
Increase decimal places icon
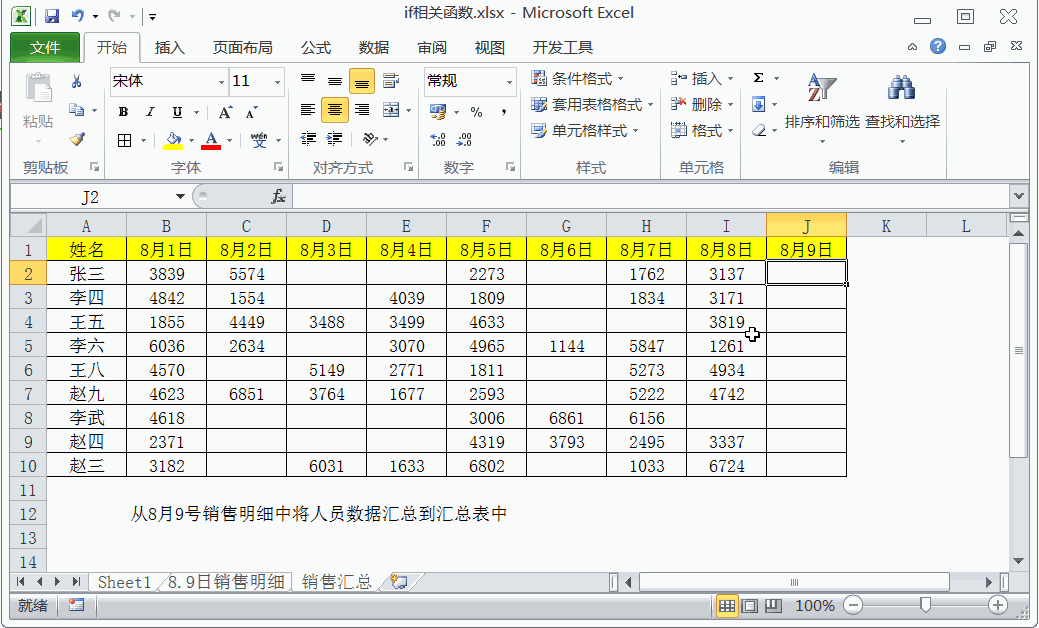click(437, 139)
